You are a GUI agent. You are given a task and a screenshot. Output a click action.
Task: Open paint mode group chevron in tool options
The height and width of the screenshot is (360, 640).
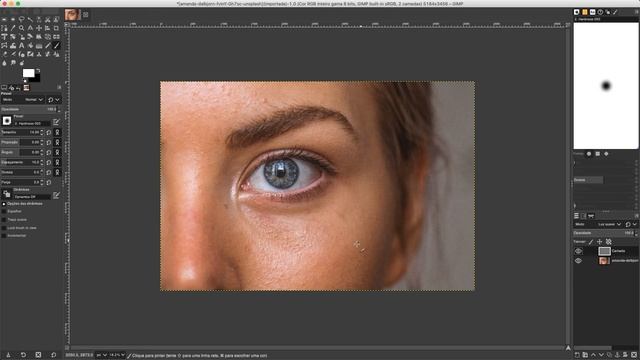(x=58, y=100)
